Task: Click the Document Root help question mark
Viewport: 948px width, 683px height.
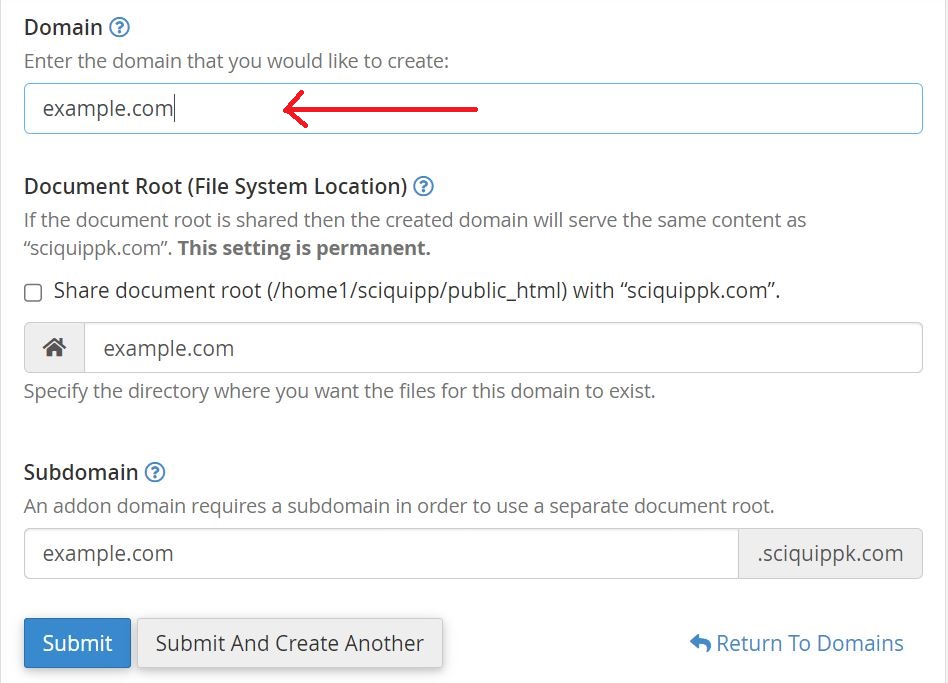Action: pyautogui.click(x=422, y=186)
